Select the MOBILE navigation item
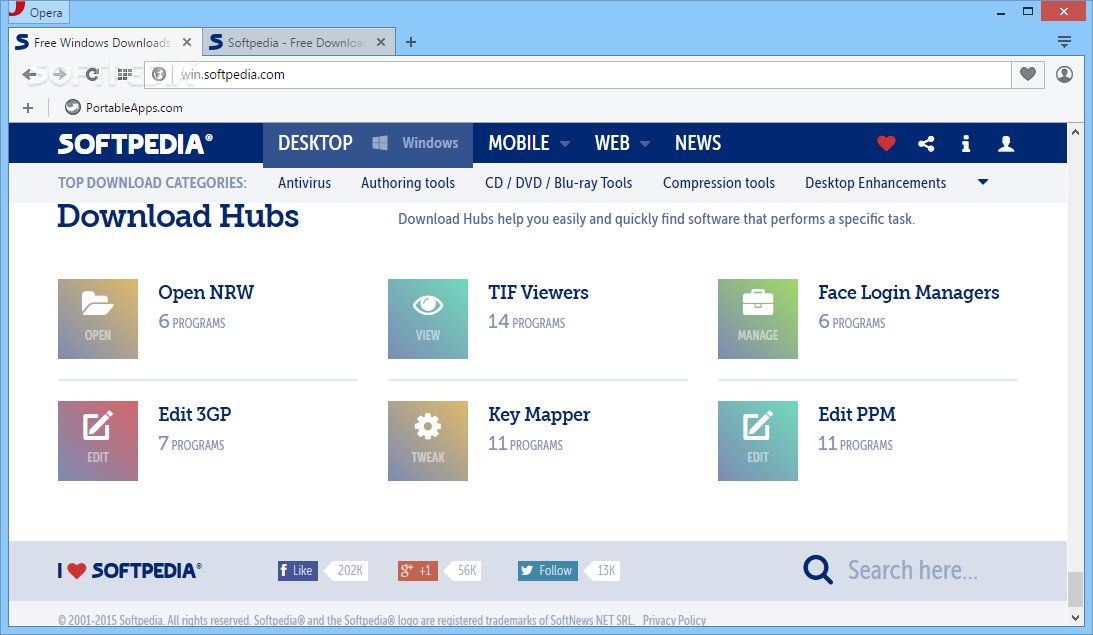This screenshot has height=635, width=1093. (519, 143)
